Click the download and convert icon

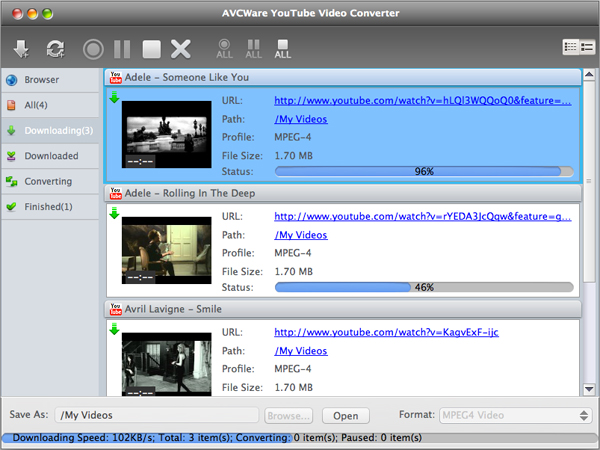click(55, 49)
